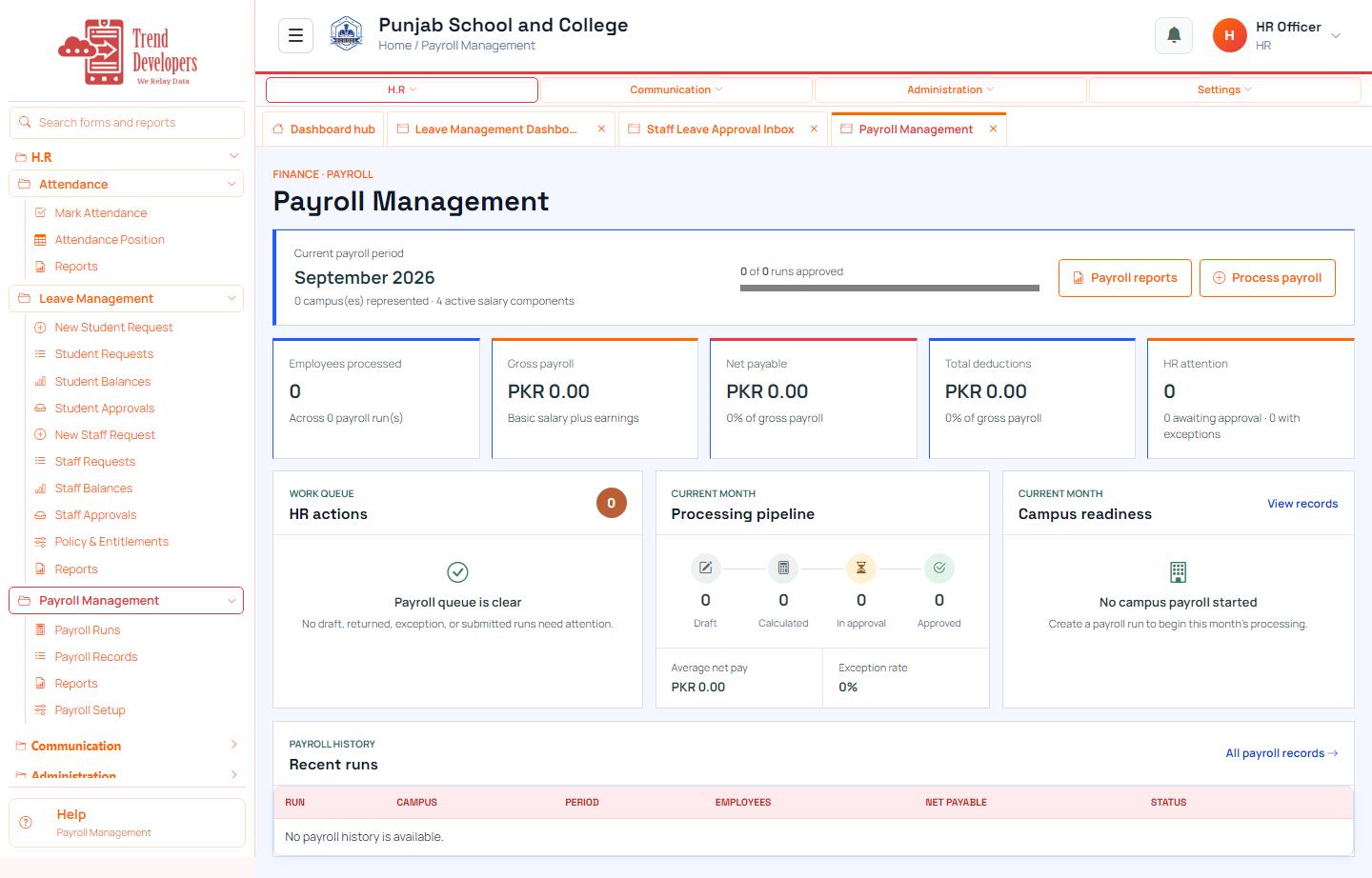Click the HR actions count badge
The image size is (1372, 878).
[612, 503]
